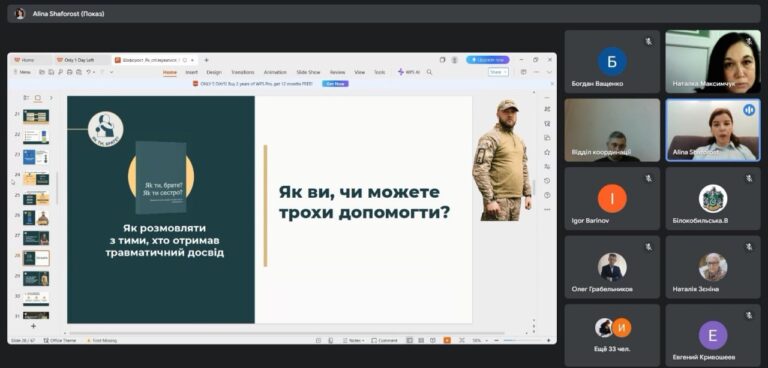The height and width of the screenshot is (368, 768).
Task: Open Igor Barinov participant tile
Action: click(612, 198)
